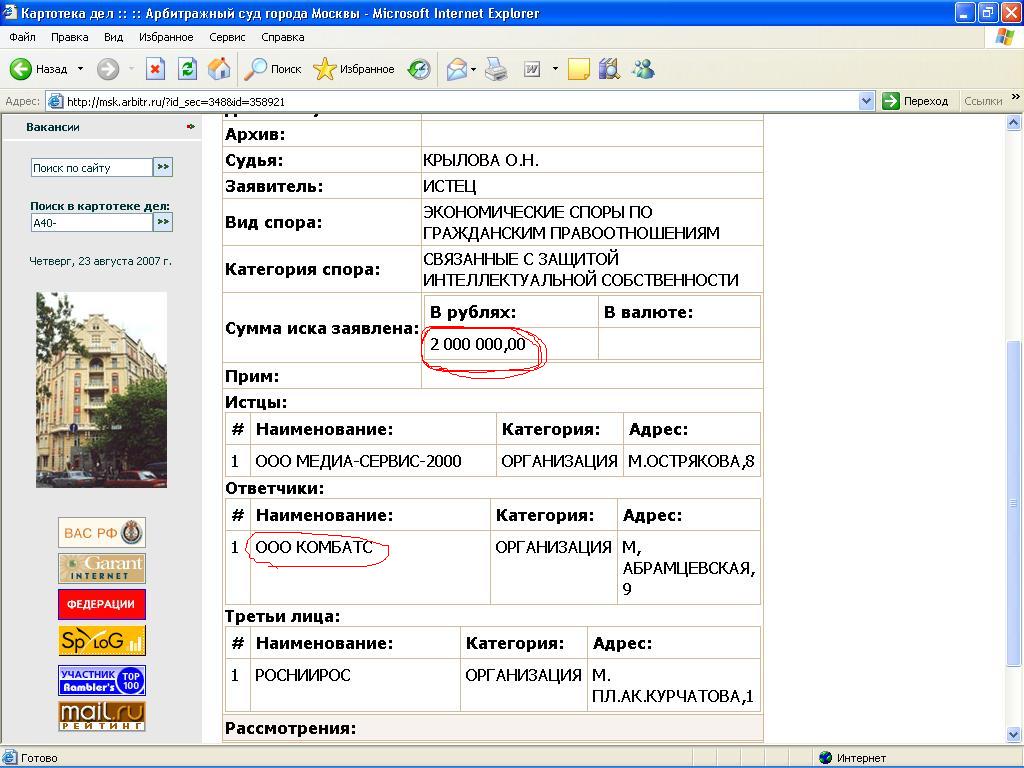This screenshot has width=1024, height=768.
Task: Edit with Word toolbar icon
Action: point(532,69)
